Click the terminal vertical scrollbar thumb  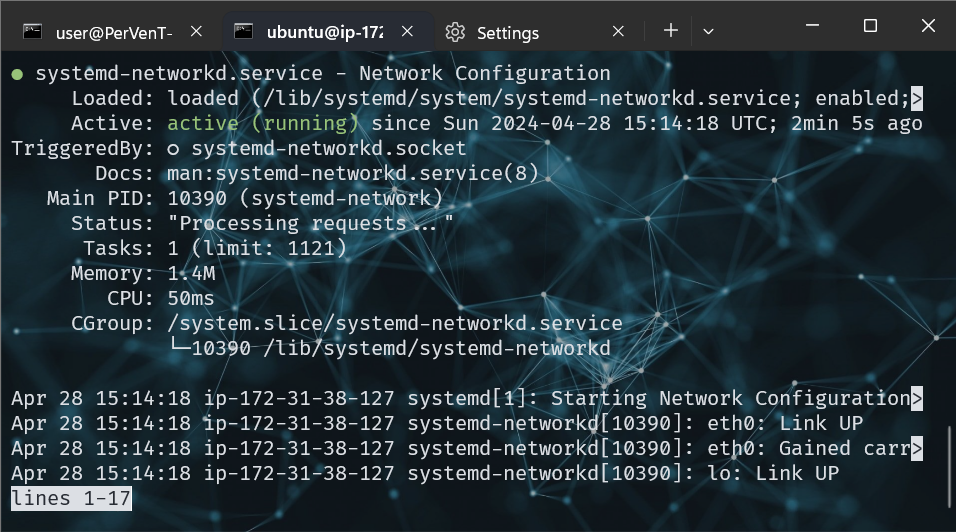tap(949, 466)
